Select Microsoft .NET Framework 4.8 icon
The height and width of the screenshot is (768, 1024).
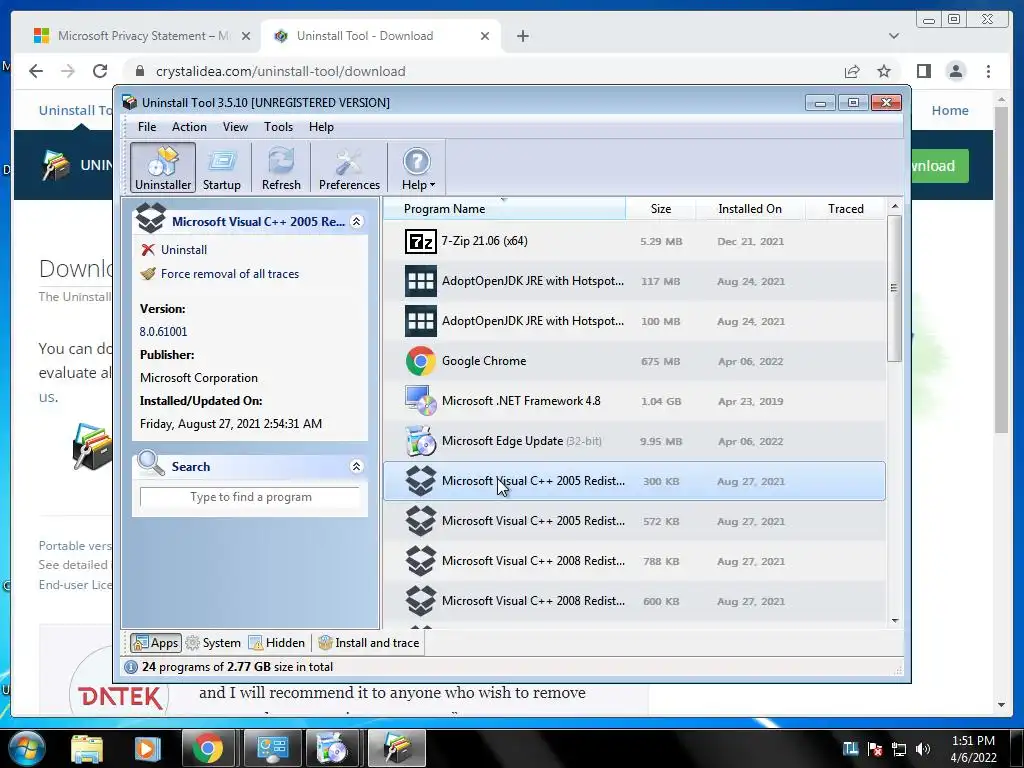tap(421, 401)
